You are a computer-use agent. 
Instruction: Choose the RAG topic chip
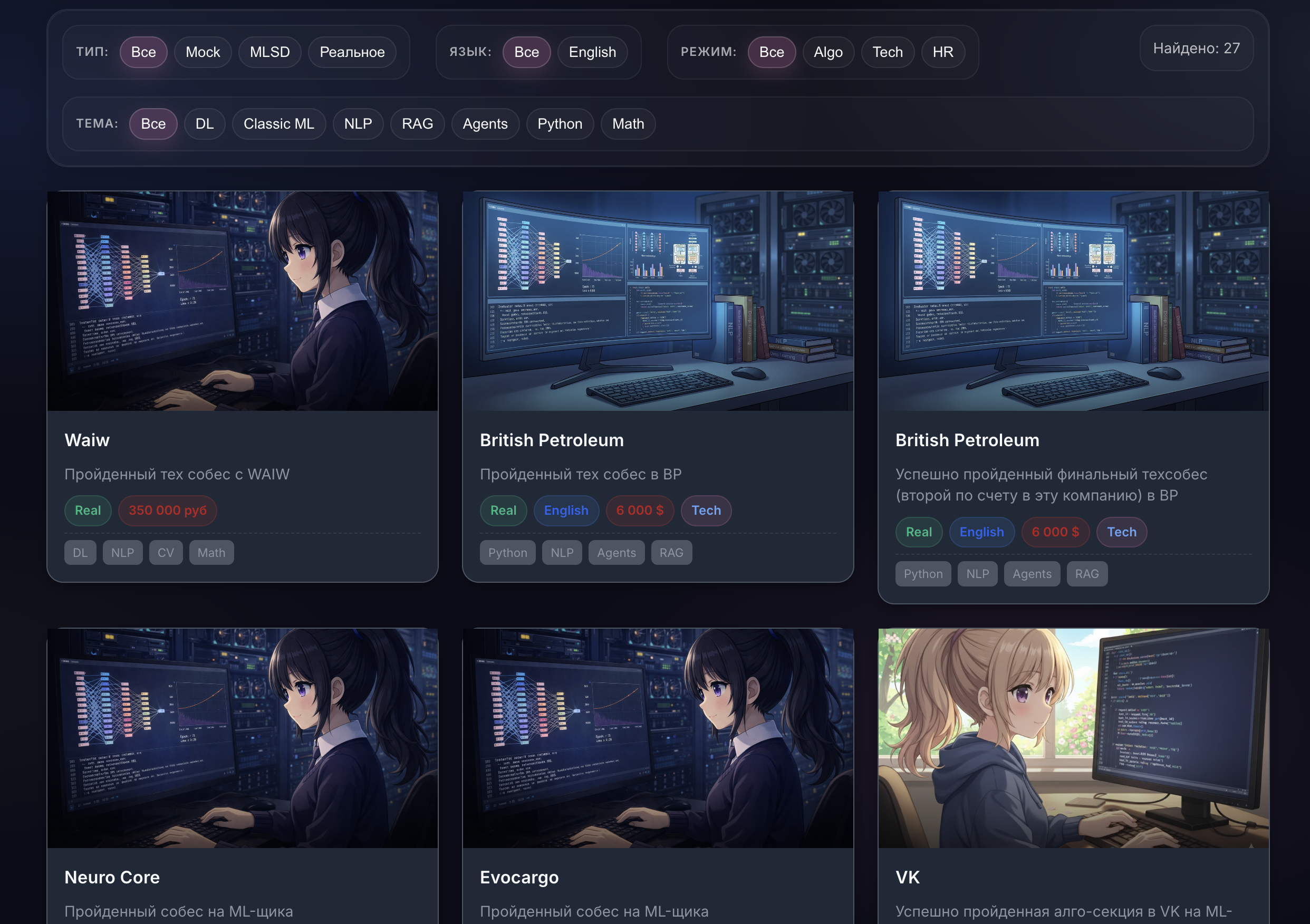coord(417,124)
